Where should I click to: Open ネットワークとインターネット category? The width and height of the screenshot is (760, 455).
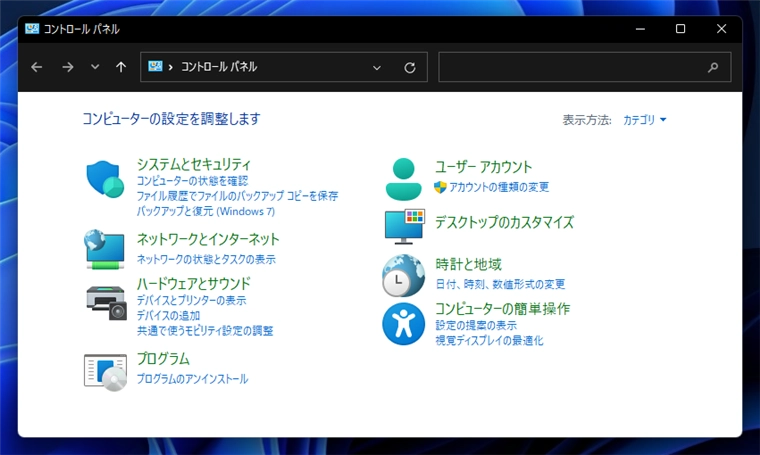(x=208, y=239)
